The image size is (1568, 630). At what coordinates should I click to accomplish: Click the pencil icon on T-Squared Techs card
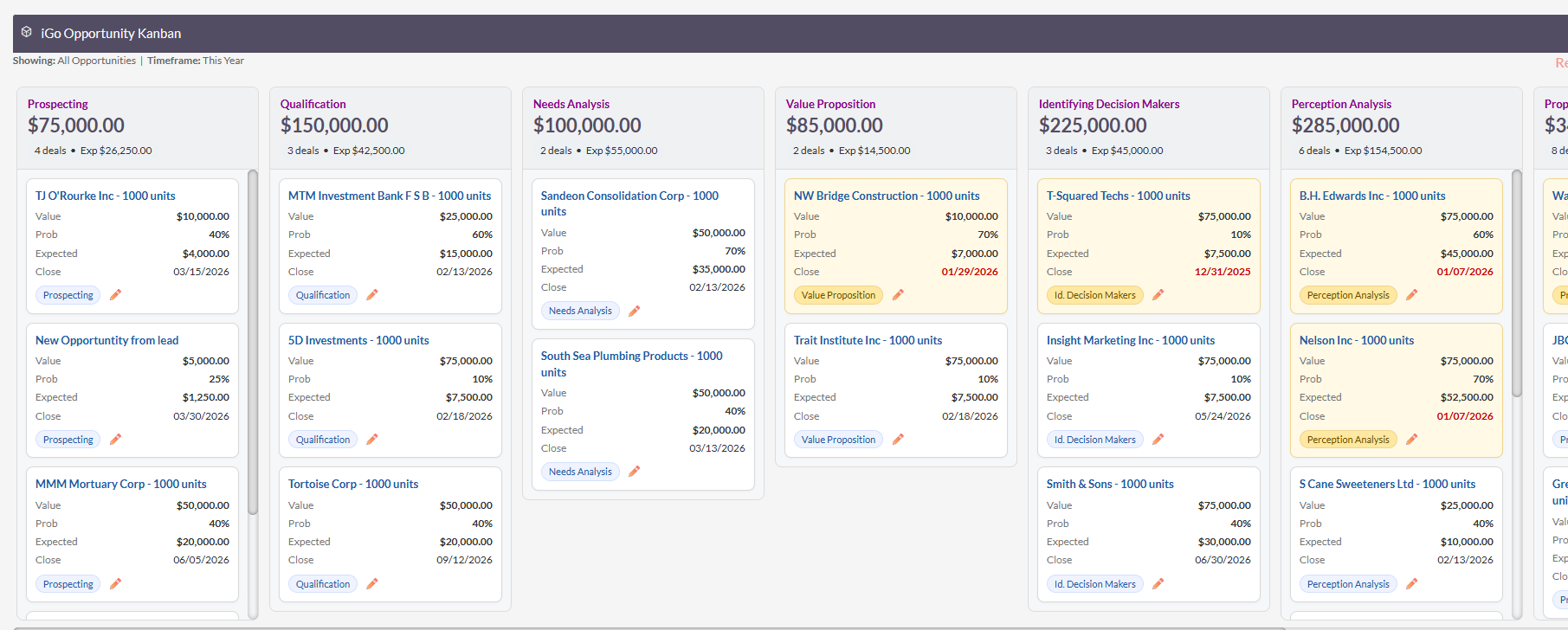1158,295
